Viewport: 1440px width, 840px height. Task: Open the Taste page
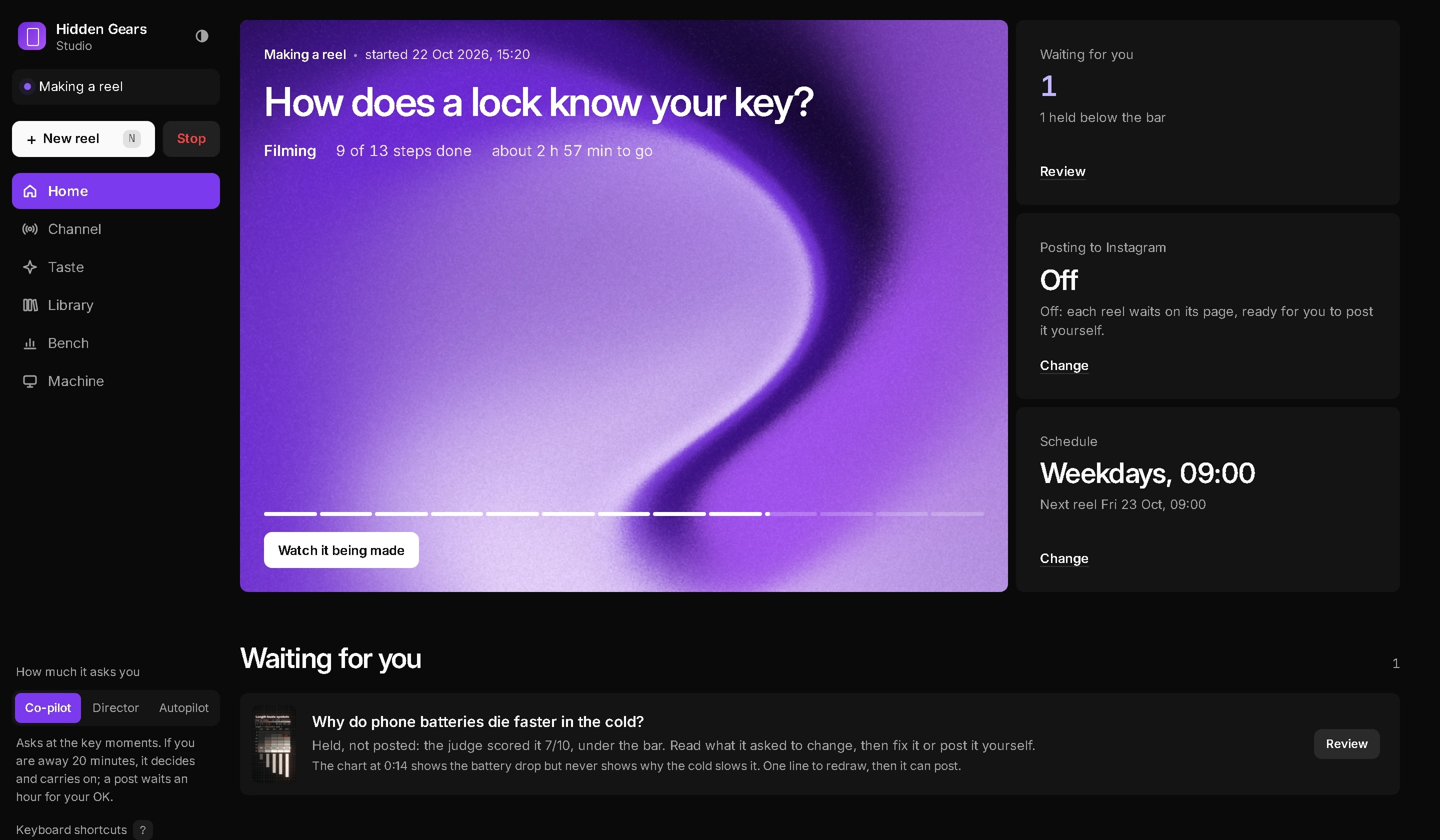pyautogui.click(x=116, y=267)
